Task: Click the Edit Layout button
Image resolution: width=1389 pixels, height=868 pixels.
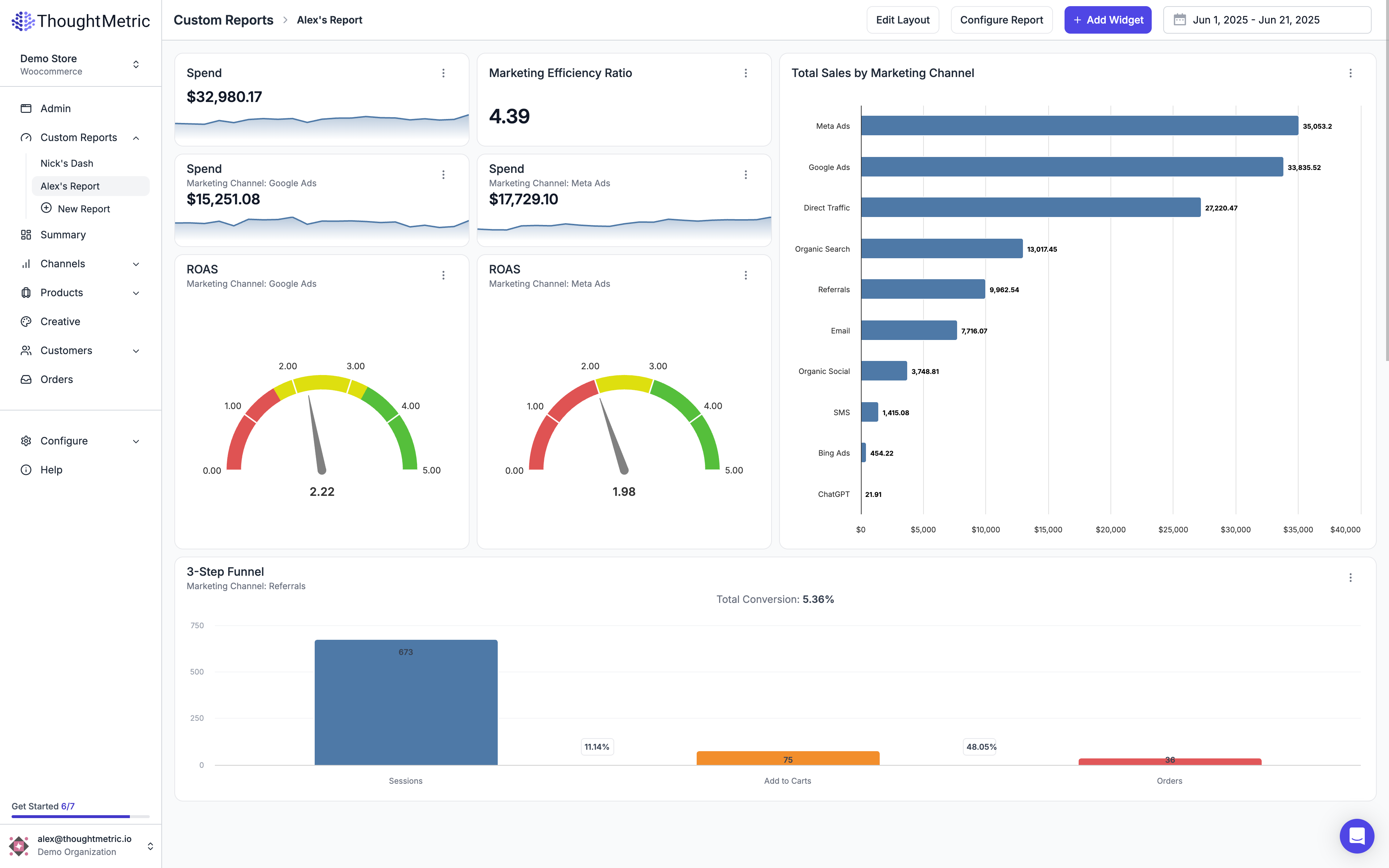Action: [x=902, y=20]
